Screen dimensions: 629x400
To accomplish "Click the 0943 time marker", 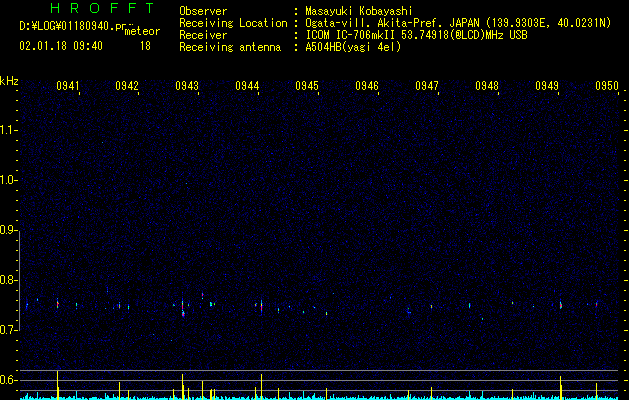I will pyautogui.click(x=187, y=86).
